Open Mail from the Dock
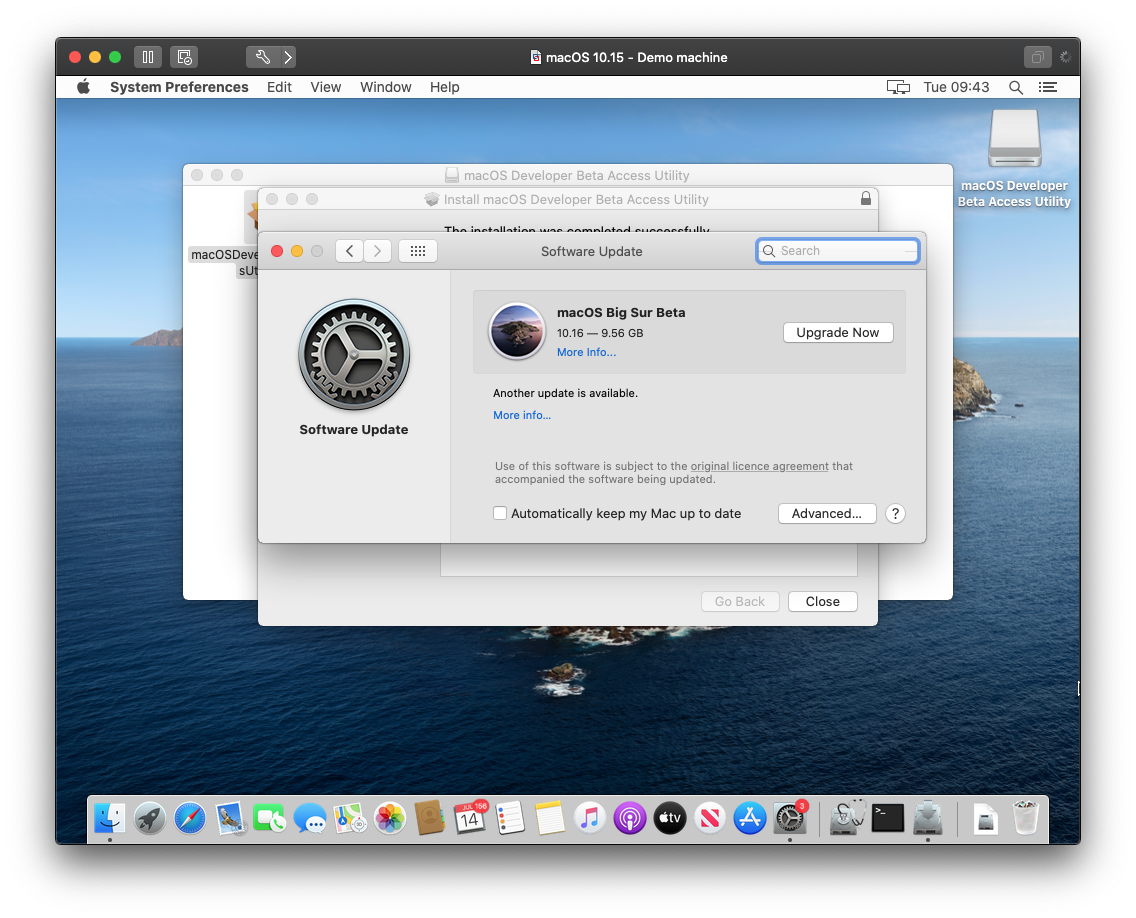 coord(230,819)
